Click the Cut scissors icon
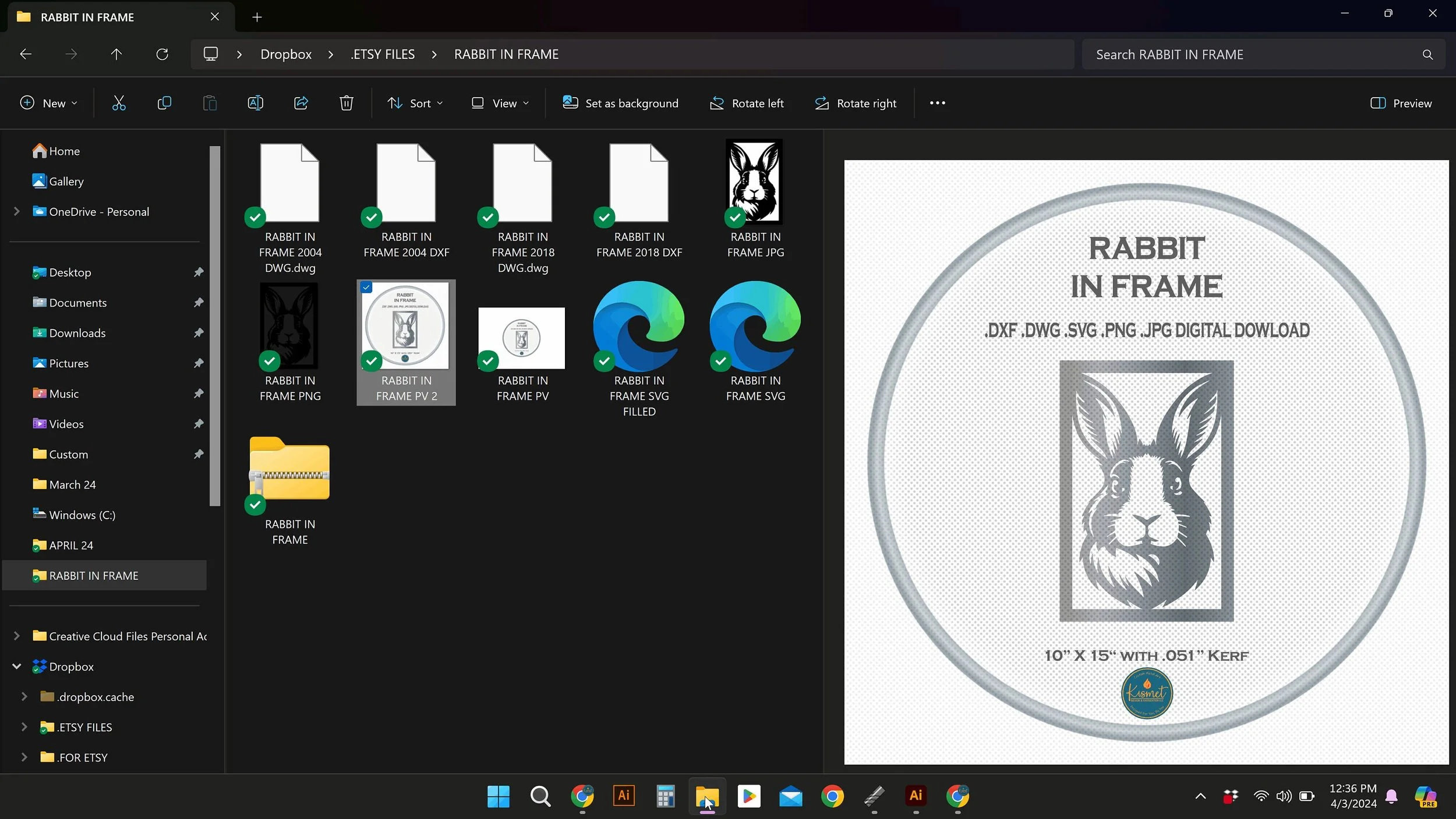1456x819 pixels. [x=119, y=103]
